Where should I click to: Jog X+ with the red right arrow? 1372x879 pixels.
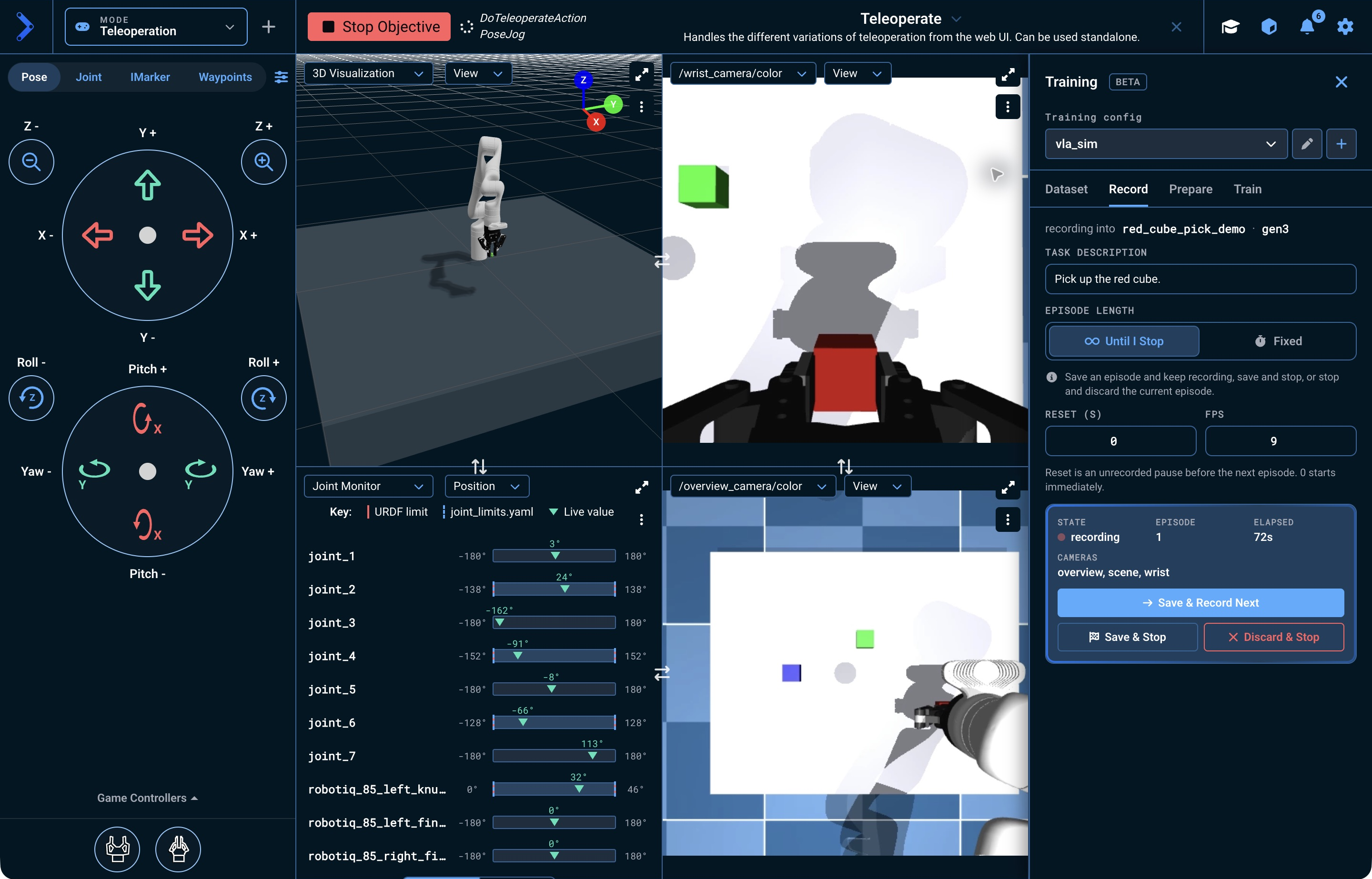click(x=198, y=235)
